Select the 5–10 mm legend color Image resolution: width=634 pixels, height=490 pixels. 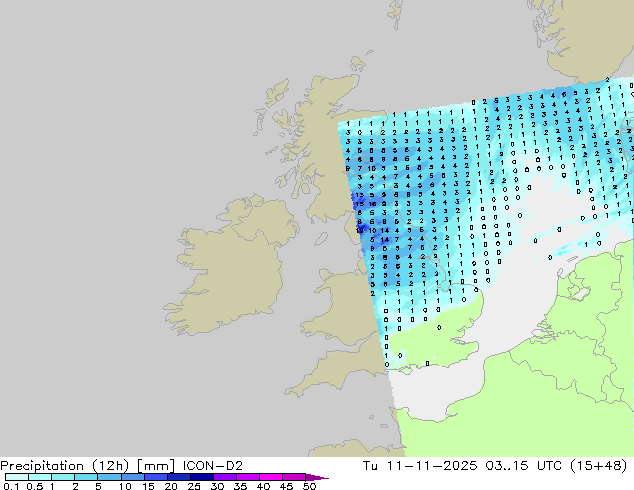(109, 477)
